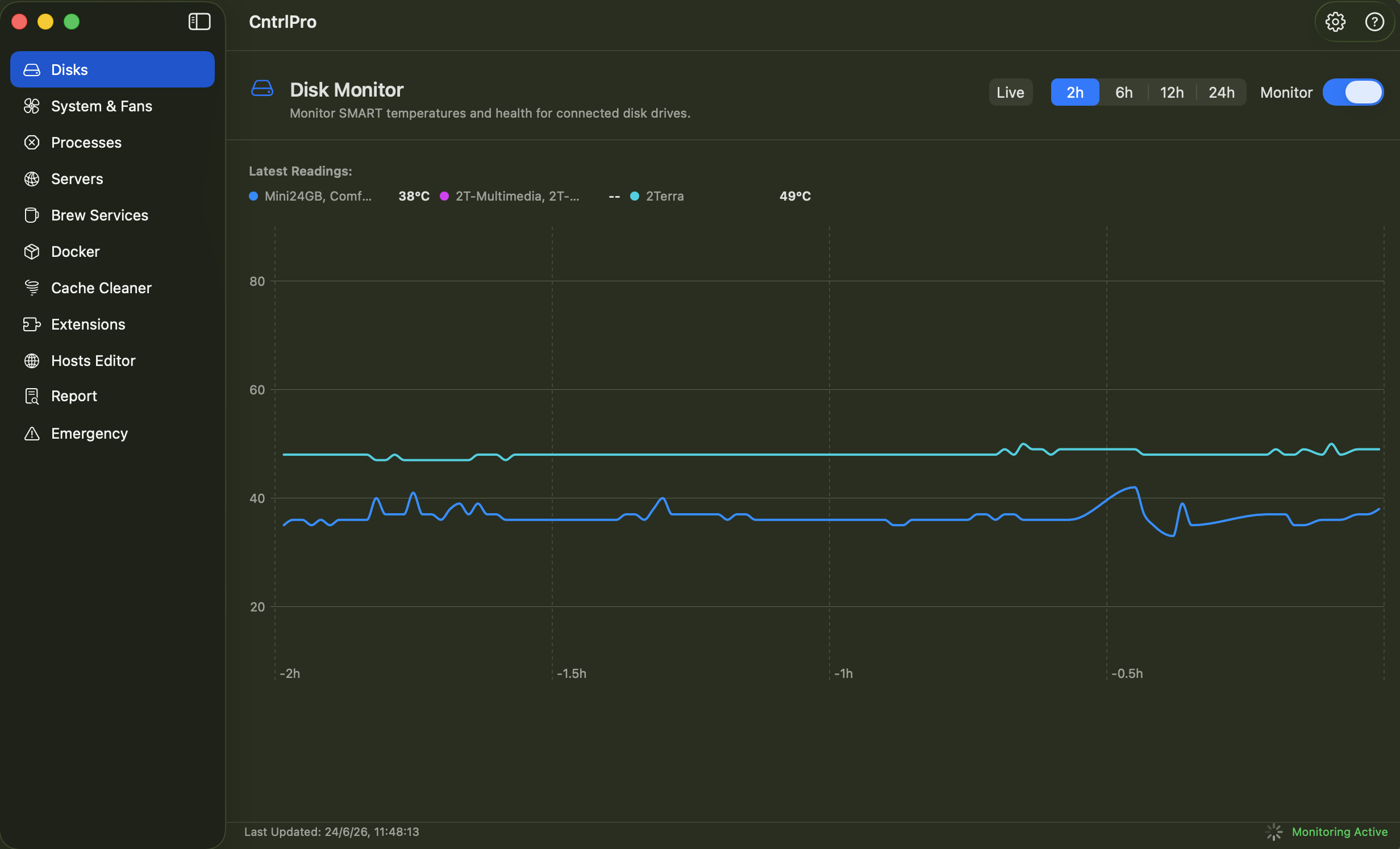Click the 60 value on temperature axis
This screenshot has width=1400, height=849.
257,390
